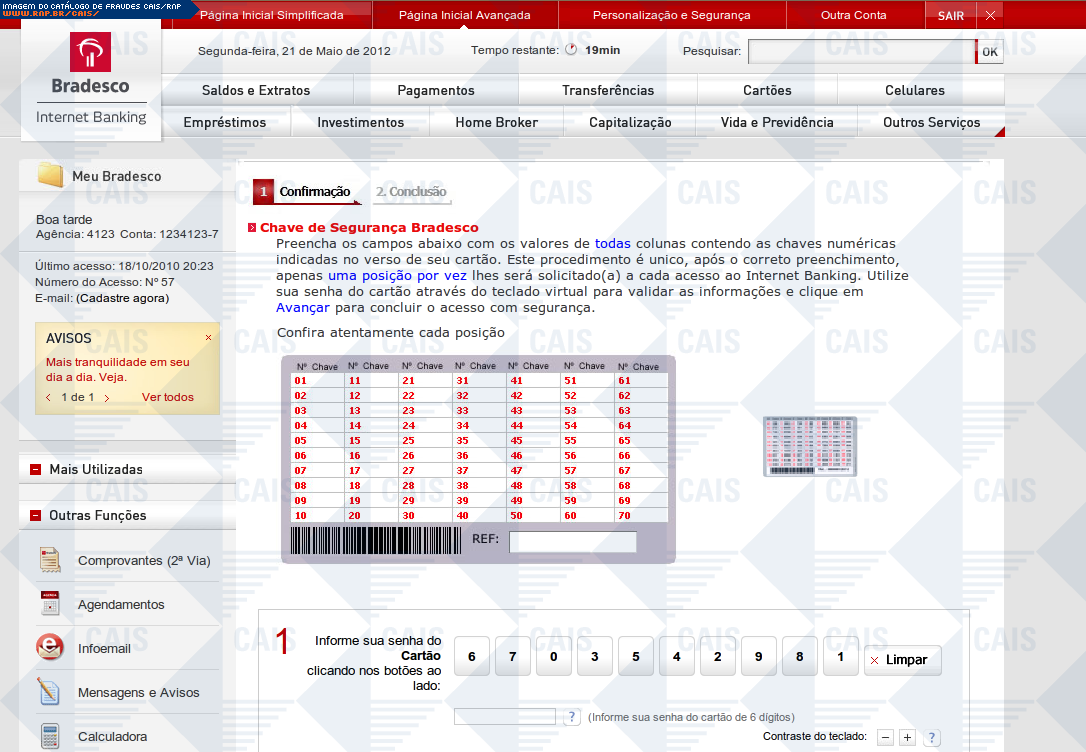Click the Comprovantes (2ª Via) icon
Screen dimensions: 1086x752
(x=50, y=560)
